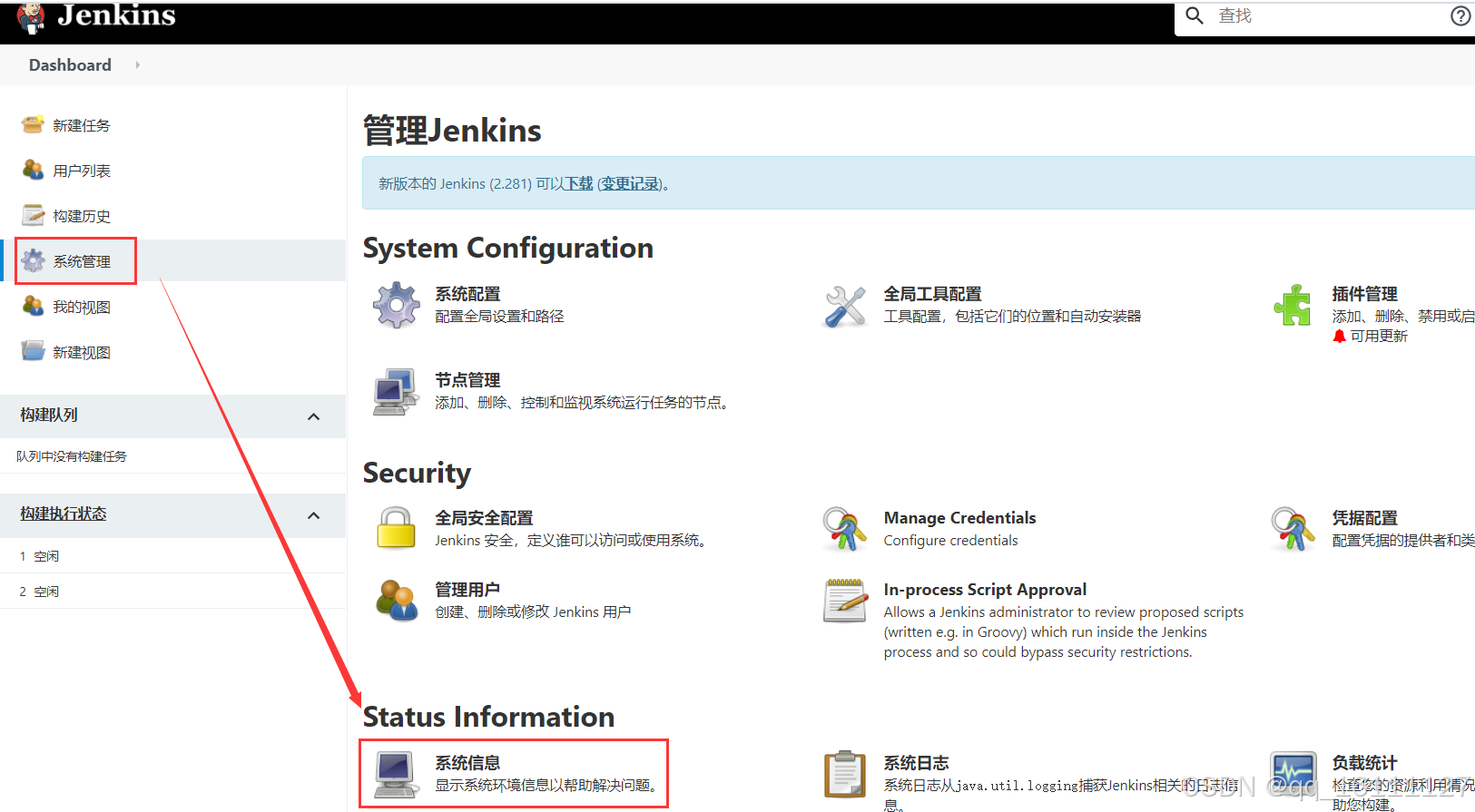Screen dimensions: 1475x812
Task: Click the 新建视图 folder icon
Action: (x=33, y=351)
